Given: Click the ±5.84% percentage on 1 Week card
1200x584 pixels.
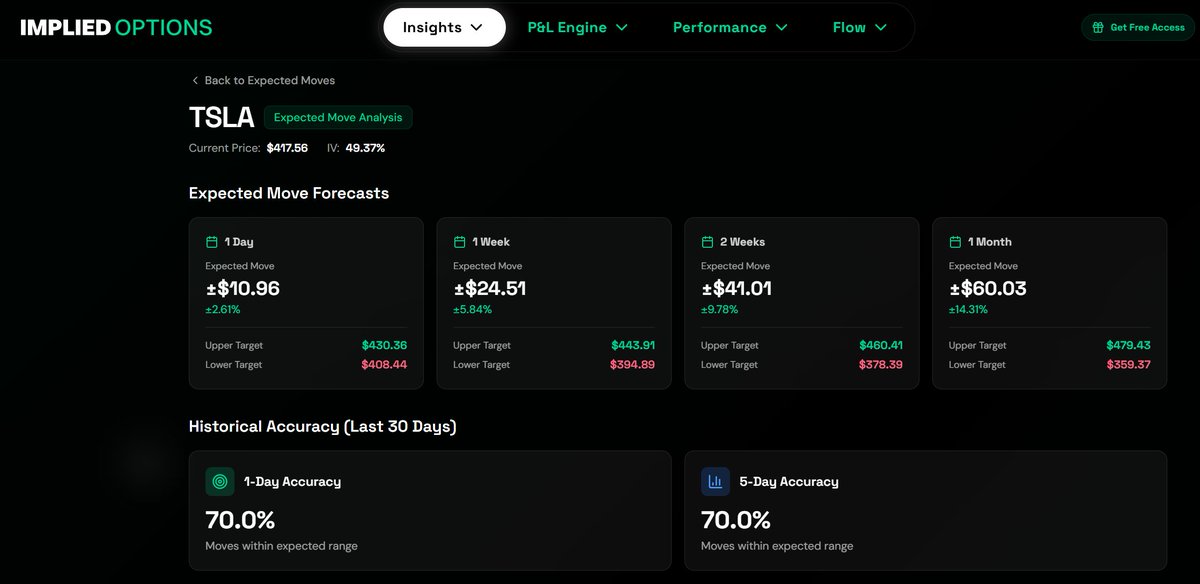Looking at the screenshot, I should (472, 310).
